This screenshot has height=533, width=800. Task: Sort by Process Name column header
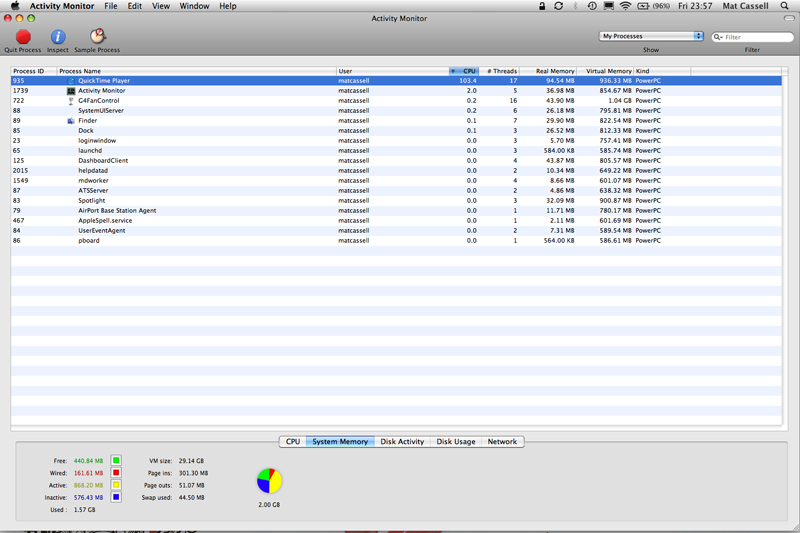(x=196, y=71)
